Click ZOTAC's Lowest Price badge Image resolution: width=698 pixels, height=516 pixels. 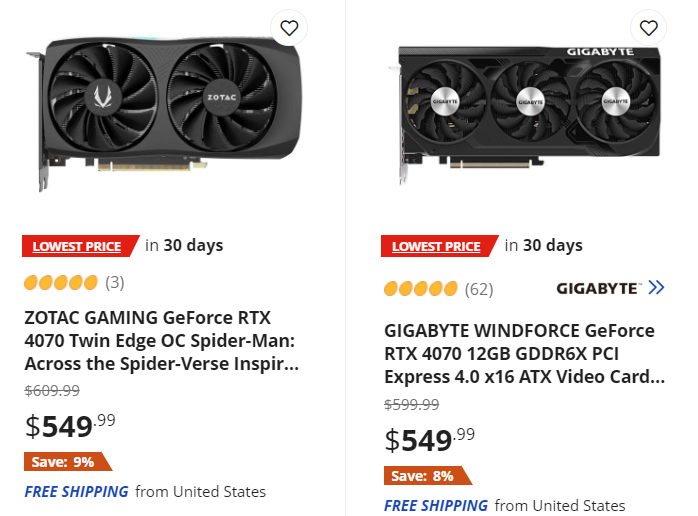click(x=77, y=246)
